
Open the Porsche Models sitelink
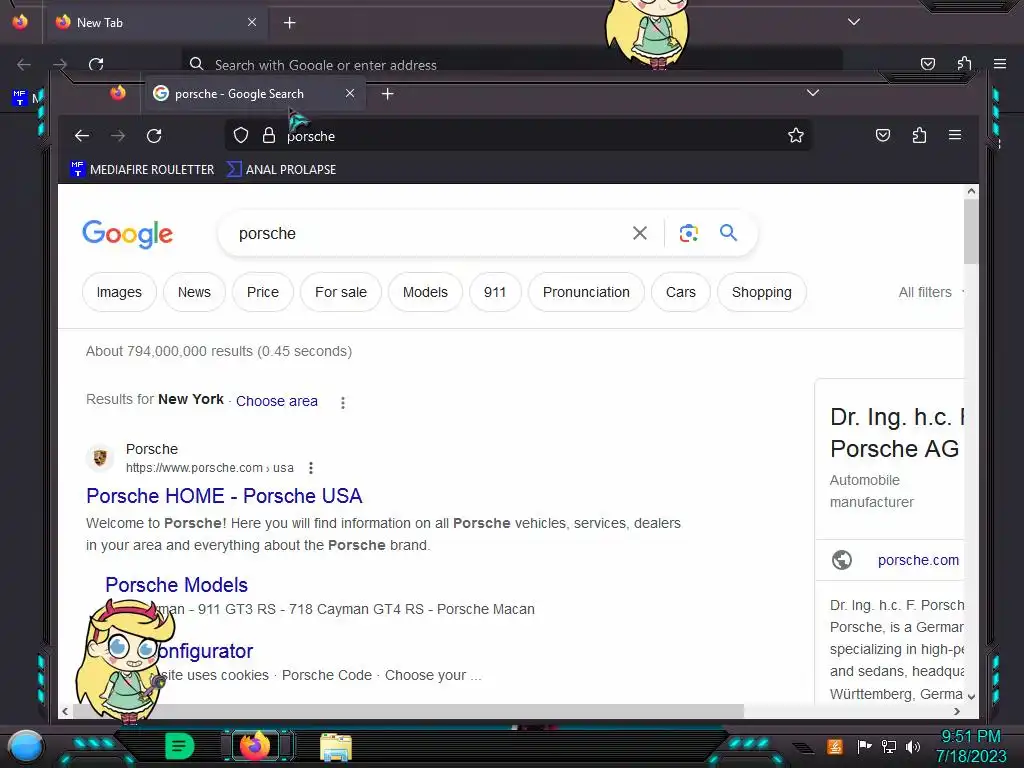(176, 584)
